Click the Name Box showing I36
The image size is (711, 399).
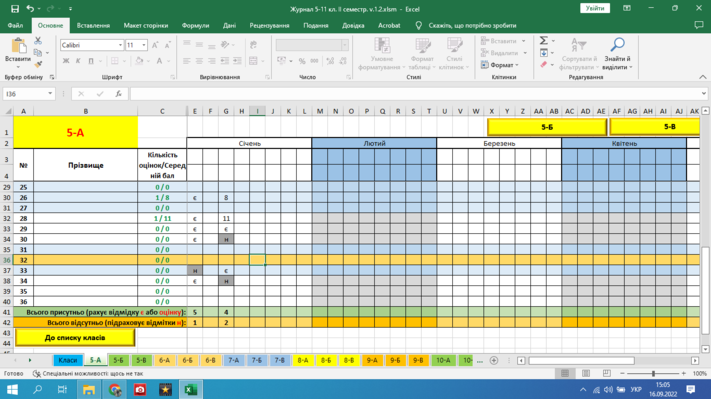point(25,94)
